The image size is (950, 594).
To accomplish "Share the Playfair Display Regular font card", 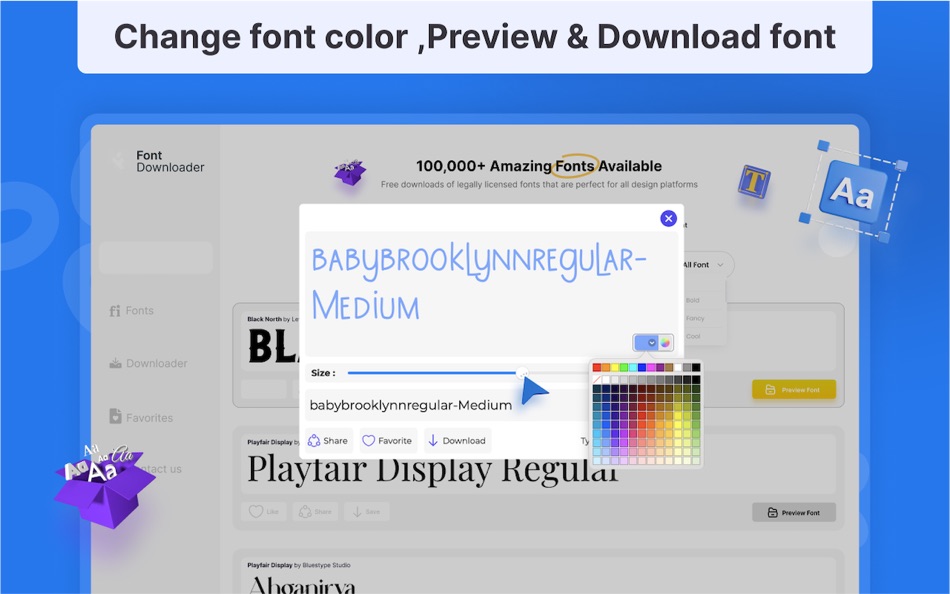I will pos(315,512).
